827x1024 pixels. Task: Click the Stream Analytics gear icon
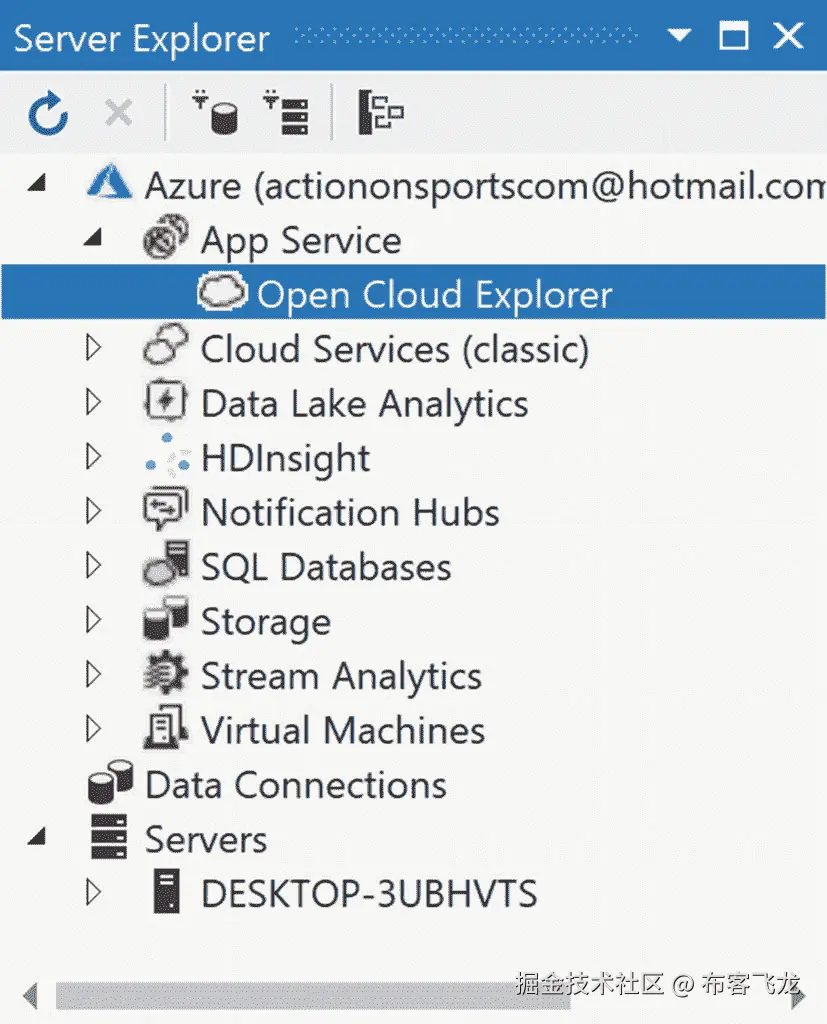[166, 672]
